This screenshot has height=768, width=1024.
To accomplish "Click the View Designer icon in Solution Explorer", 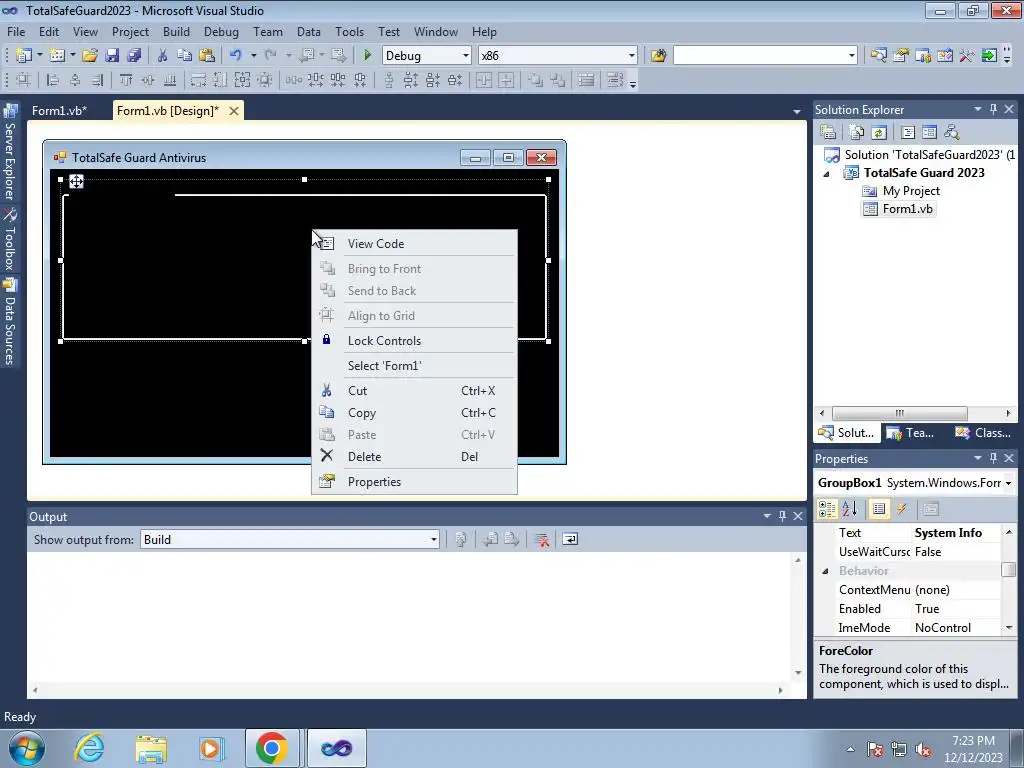I will click(929, 132).
